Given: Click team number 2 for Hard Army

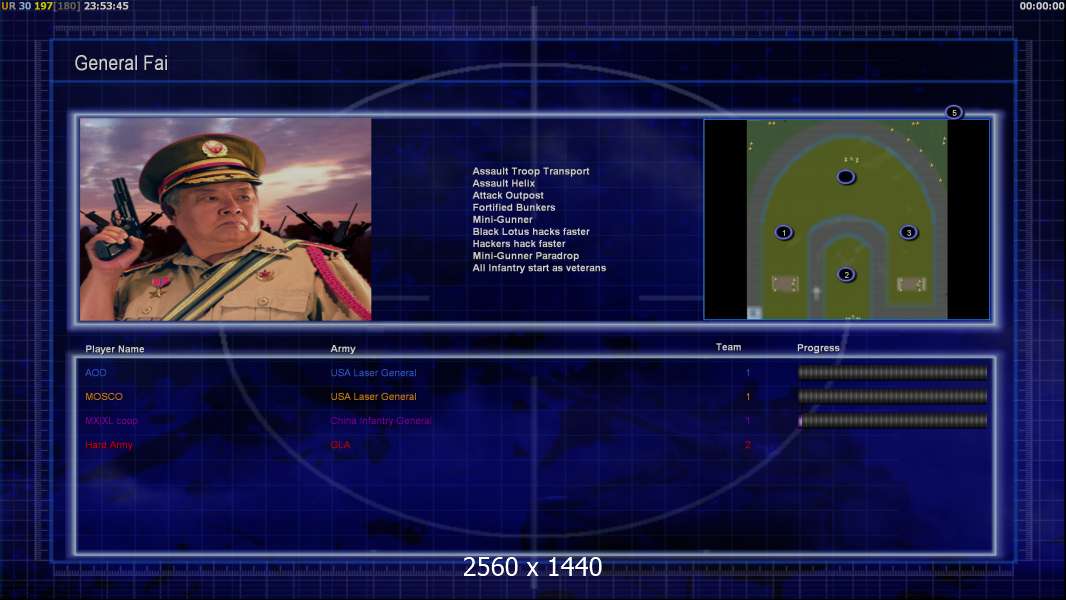Looking at the screenshot, I should 748,444.
